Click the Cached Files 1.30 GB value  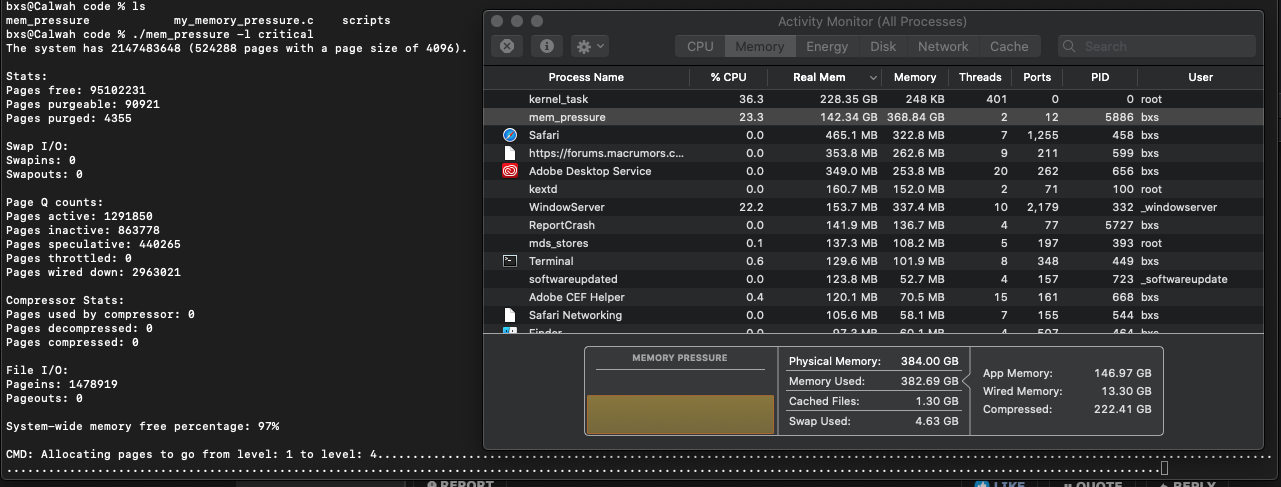pyautogui.click(x=935, y=401)
